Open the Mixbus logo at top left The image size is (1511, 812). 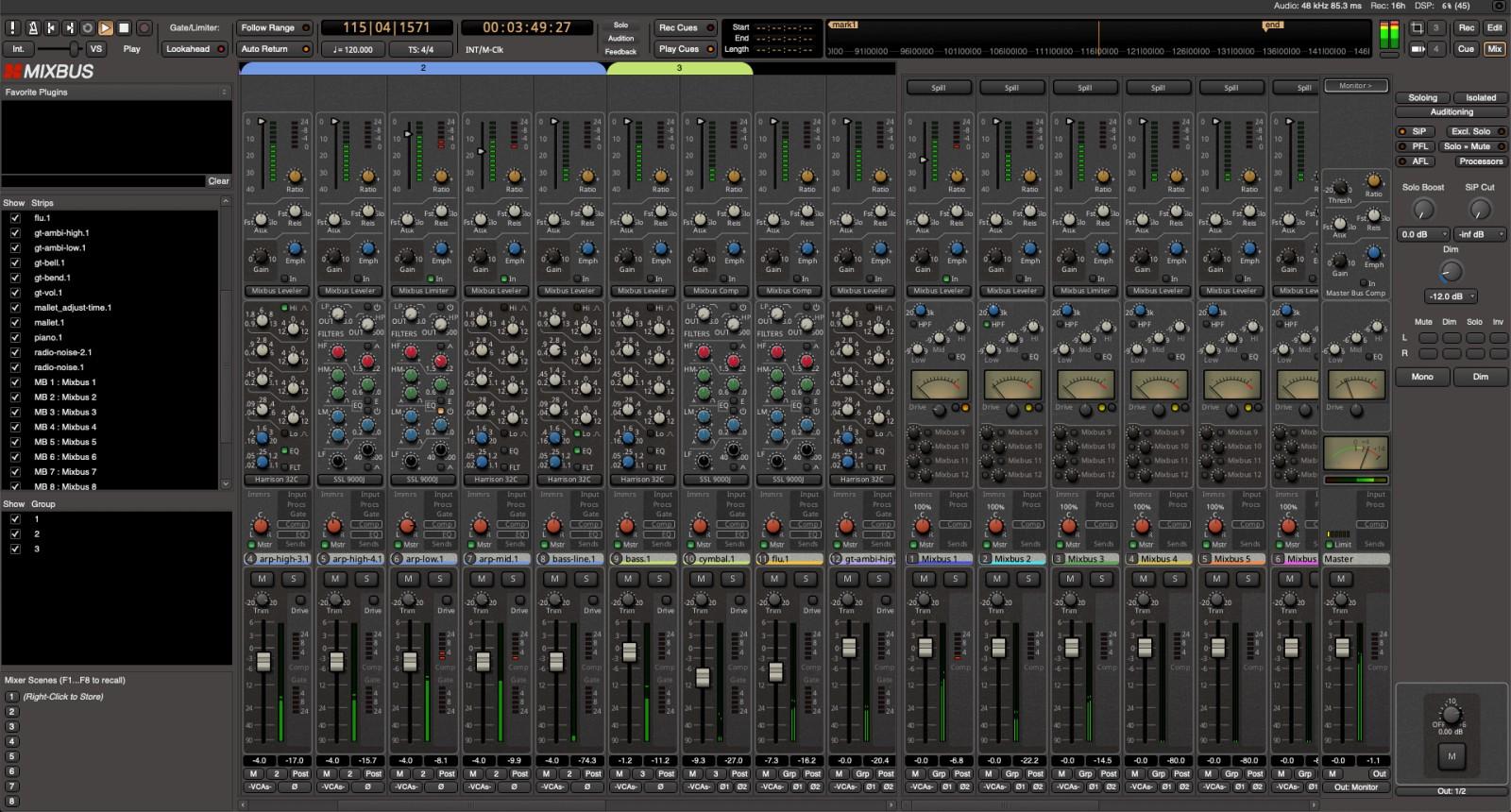[x=49, y=71]
